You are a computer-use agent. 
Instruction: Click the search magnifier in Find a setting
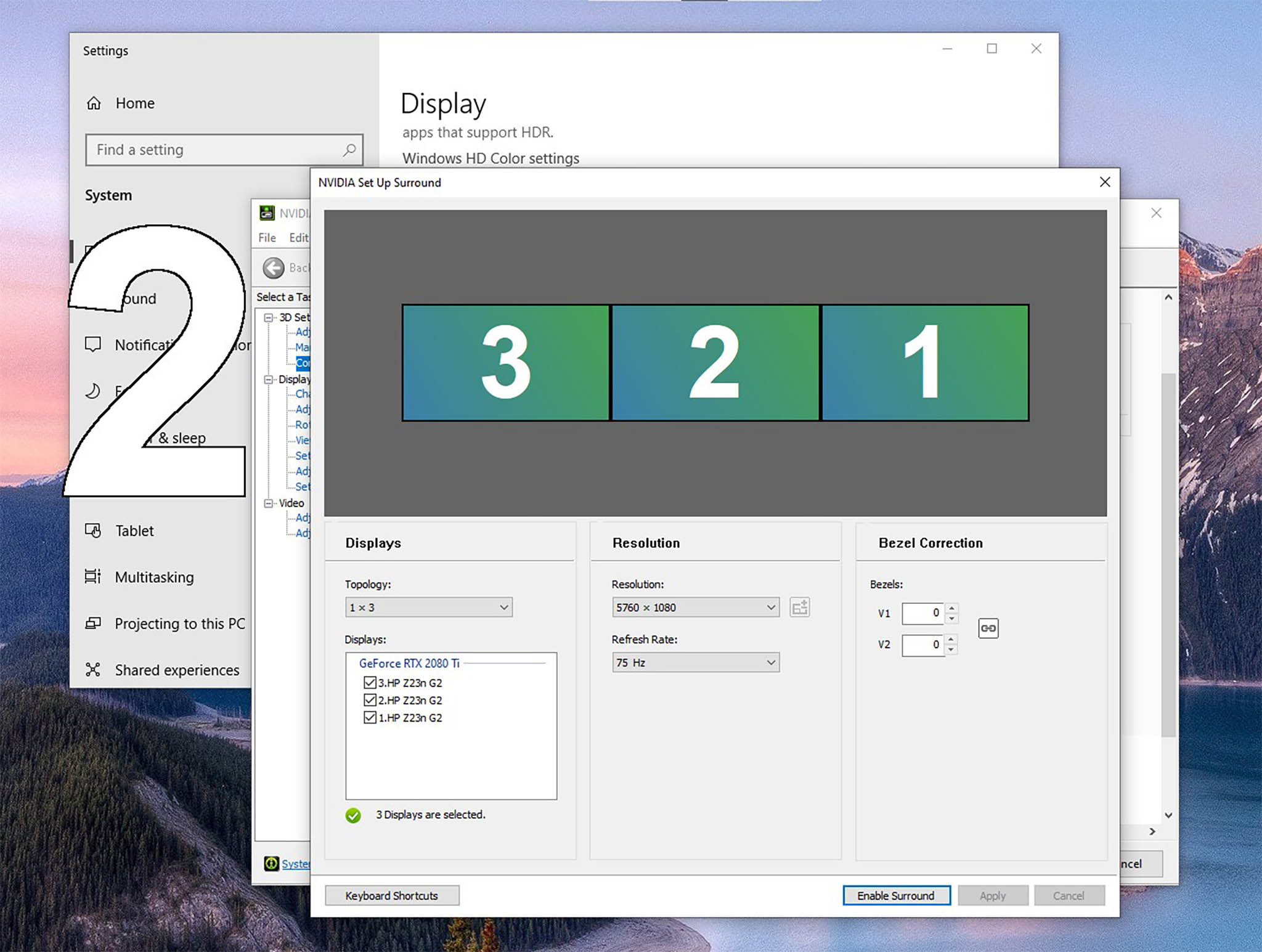coord(349,150)
